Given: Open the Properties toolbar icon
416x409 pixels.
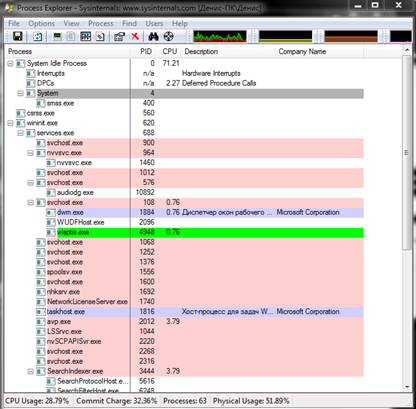Looking at the screenshot, I should [x=119, y=36].
